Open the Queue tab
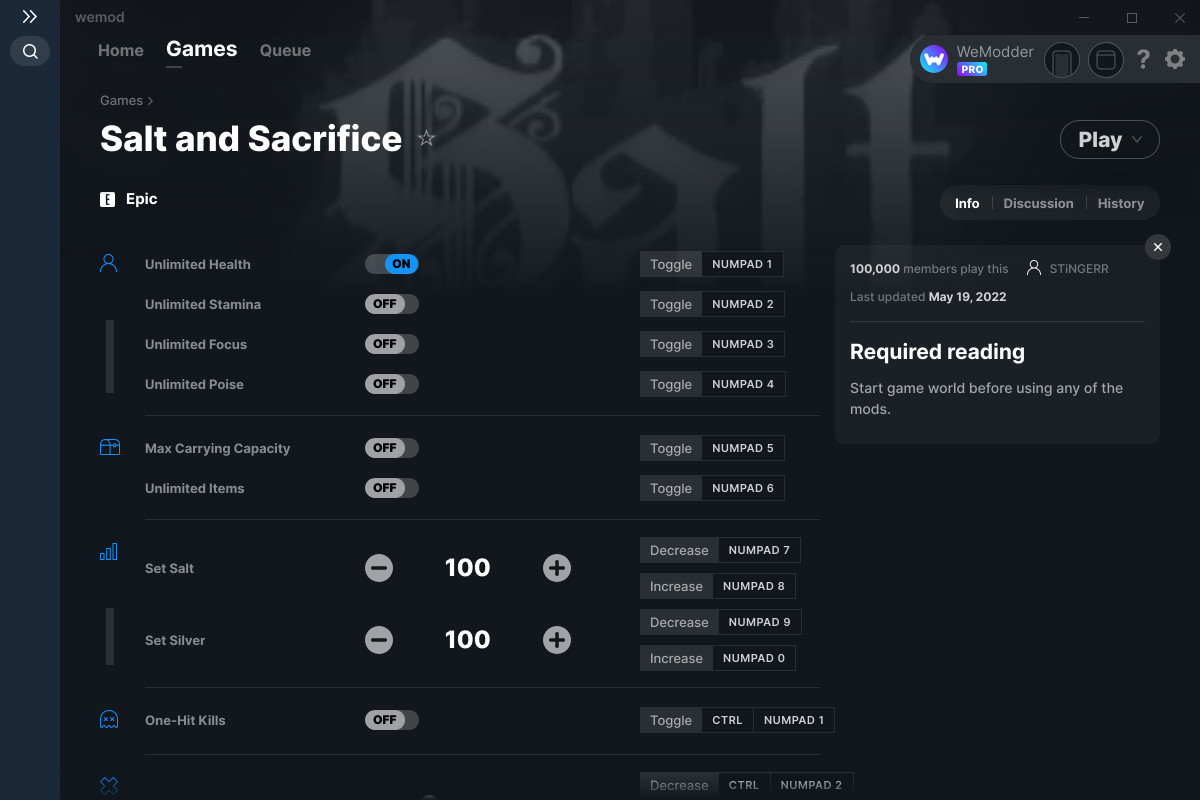Image resolution: width=1200 pixels, height=800 pixels. click(285, 50)
